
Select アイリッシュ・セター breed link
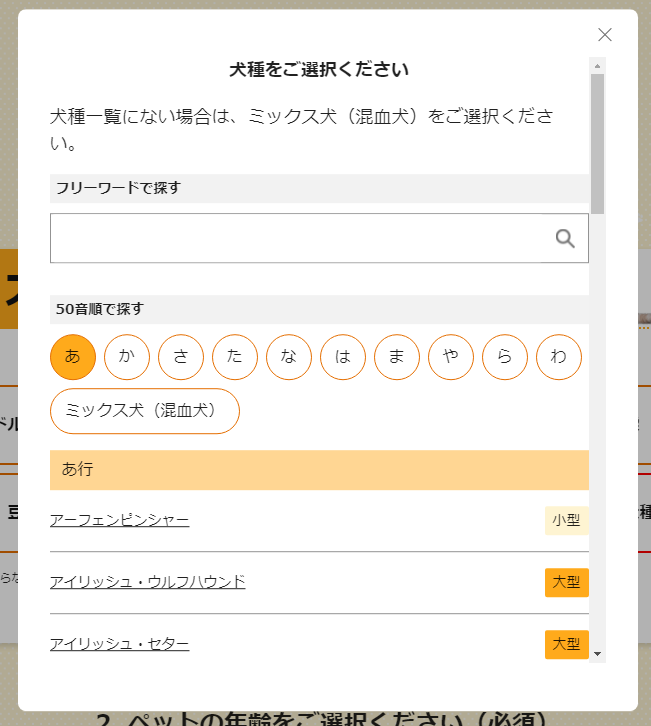(119, 644)
